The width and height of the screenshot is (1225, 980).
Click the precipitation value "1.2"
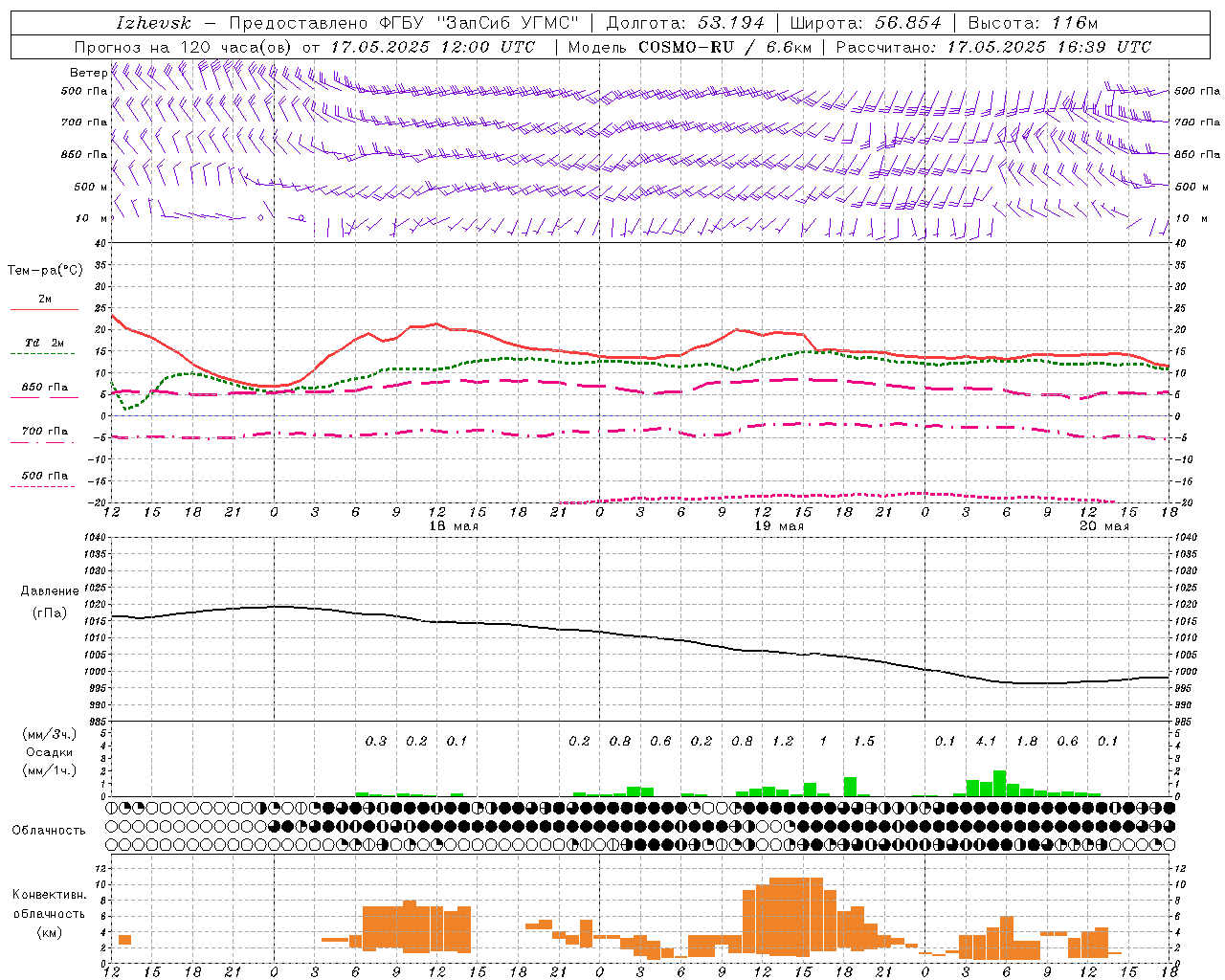(x=783, y=742)
